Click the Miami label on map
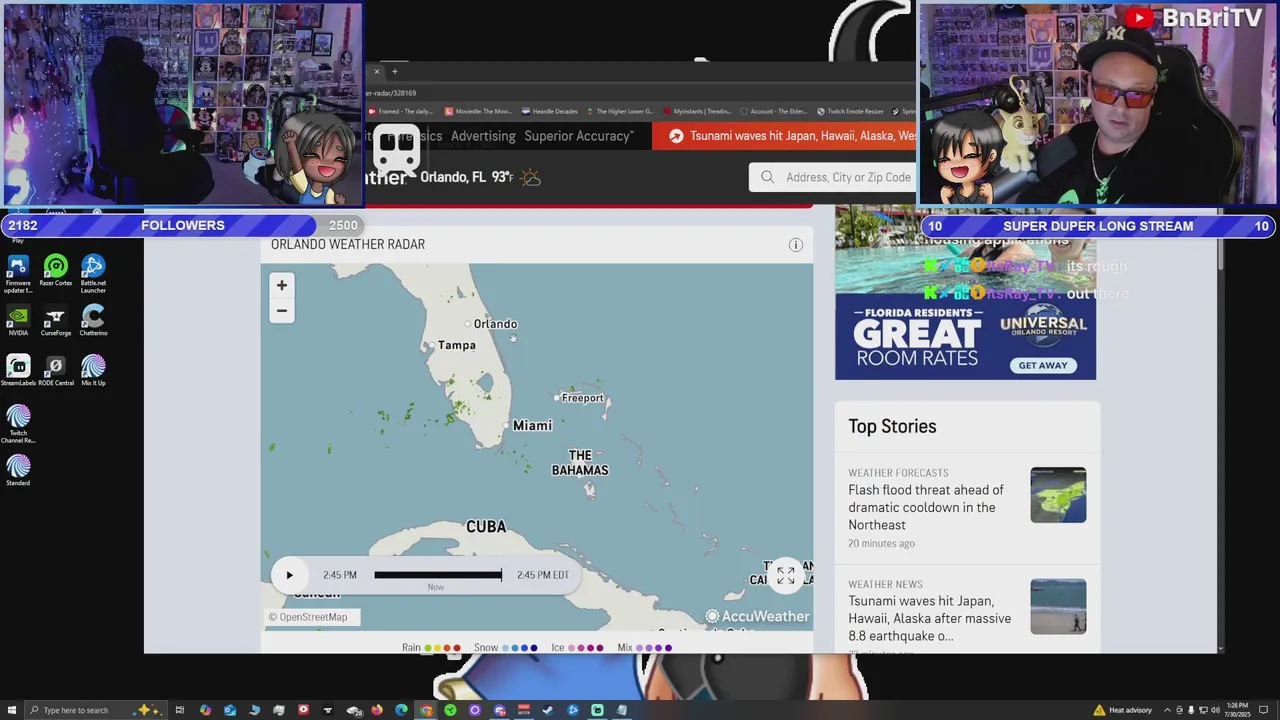 [x=532, y=425]
